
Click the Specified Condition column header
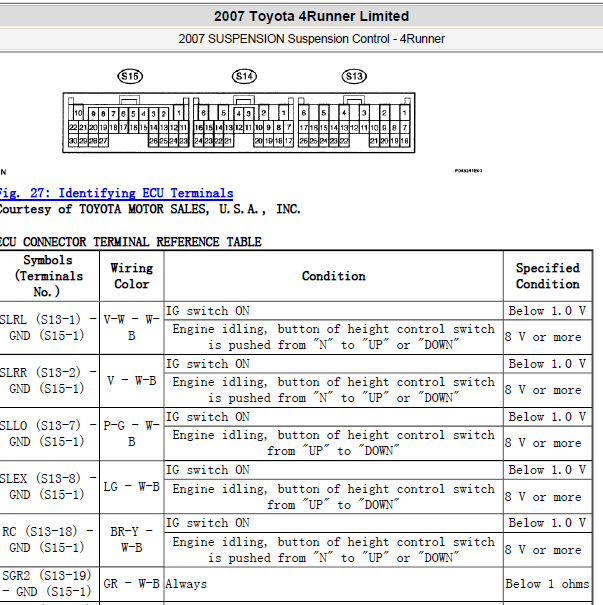point(548,276)
